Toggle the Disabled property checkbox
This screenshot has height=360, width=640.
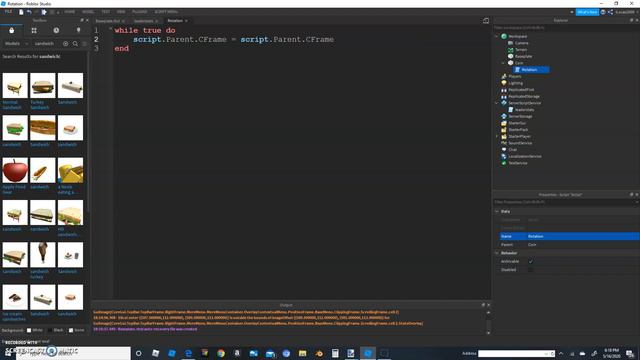point(531,270)
